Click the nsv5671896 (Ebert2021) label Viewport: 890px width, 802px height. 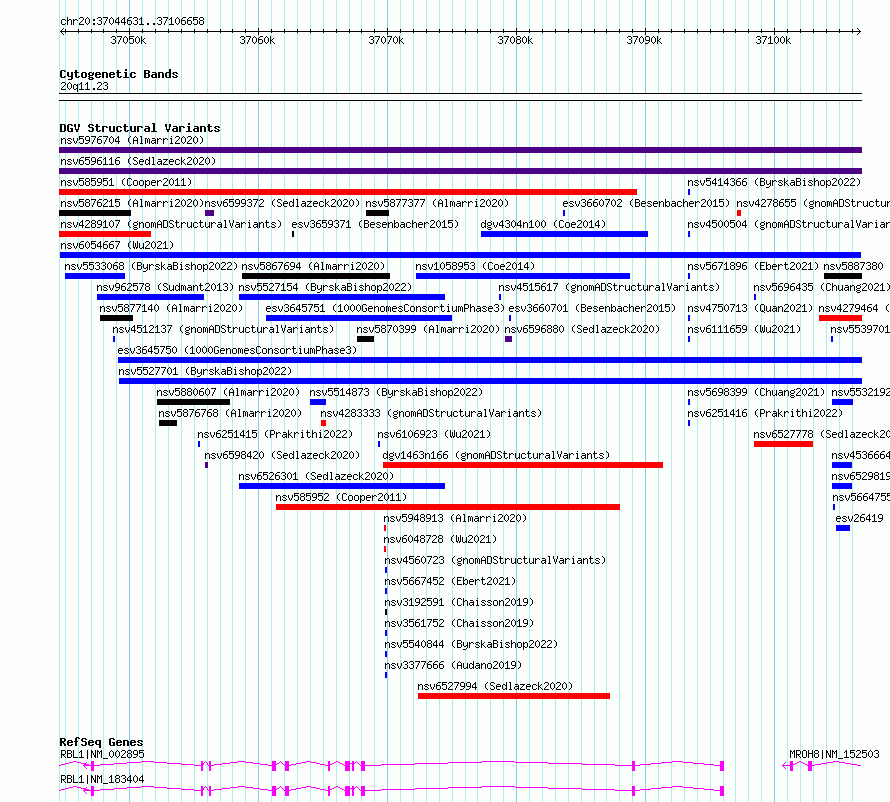click(x=753, y=266)
